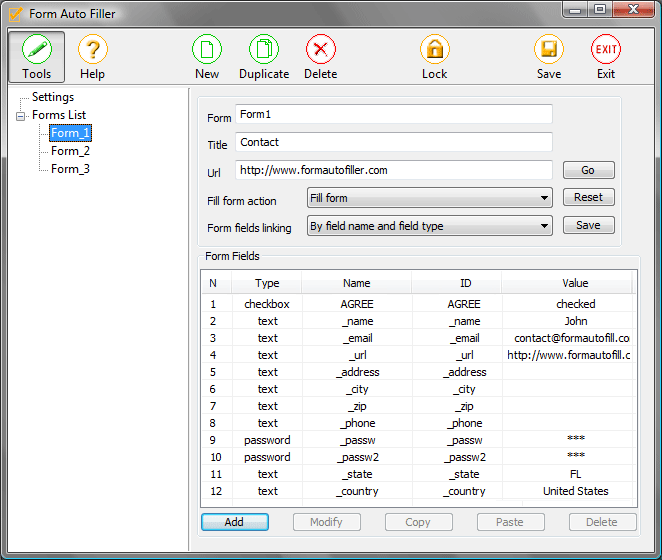662x560 pixels.
Task: Click the Reset button
Action: [588, 197]
